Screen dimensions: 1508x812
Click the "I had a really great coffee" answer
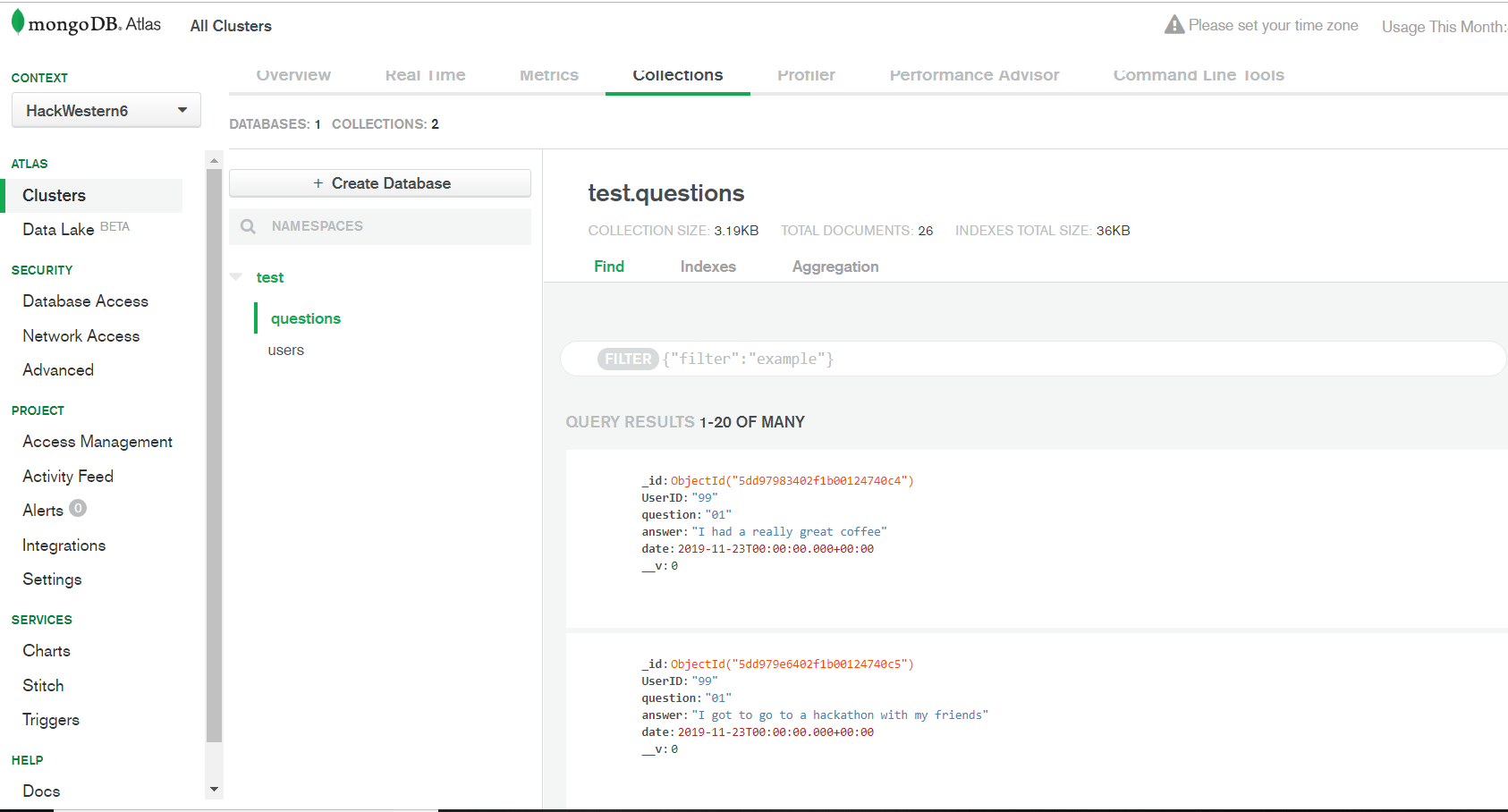point(789,532)
